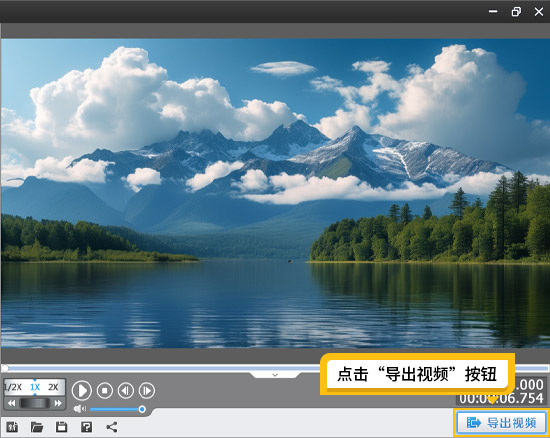This screenshot has height=438, width=550.
Task: Click the volume slider handle
Action: click(x=142, y=409)
